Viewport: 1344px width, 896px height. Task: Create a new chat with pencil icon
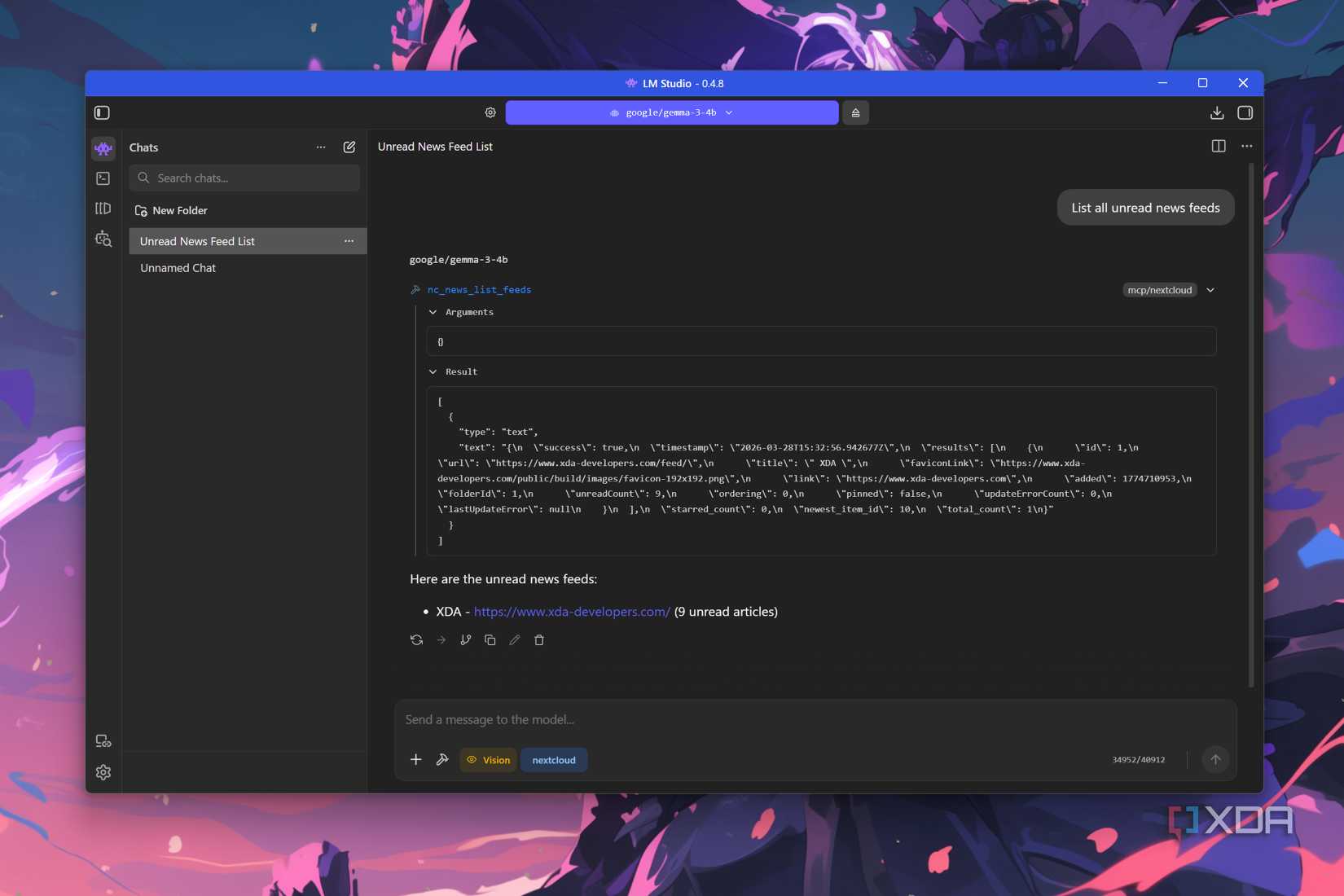(349, 147)
